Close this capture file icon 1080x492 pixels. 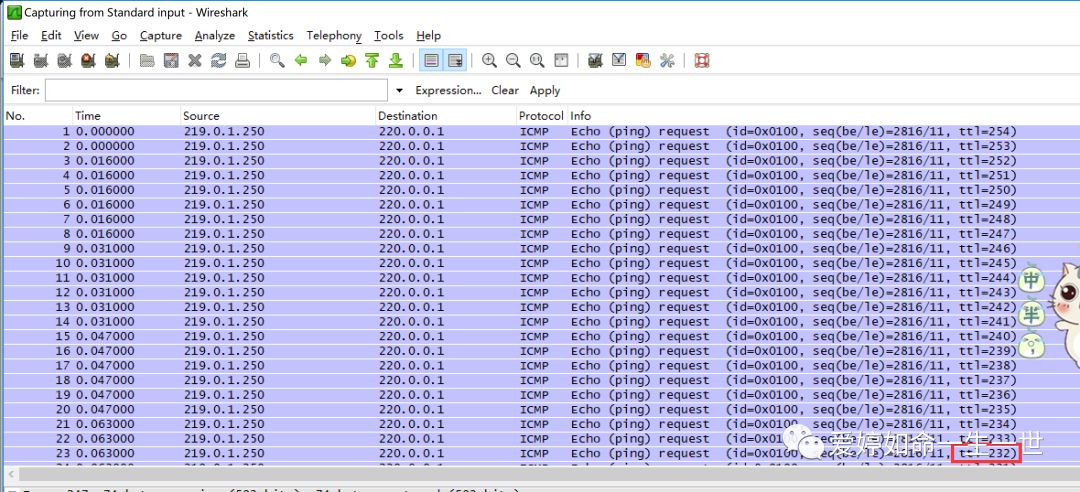195,61
